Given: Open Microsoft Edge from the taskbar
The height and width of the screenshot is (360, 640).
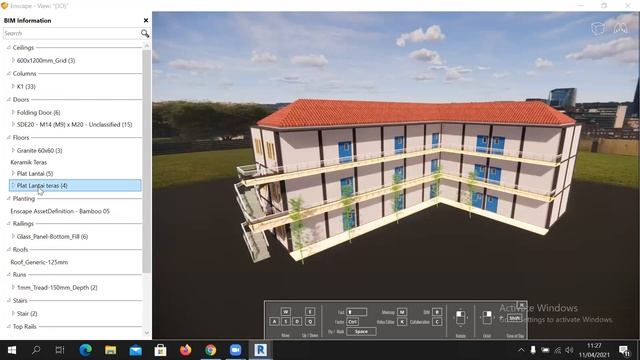Looking at the screenshot, I should click(x=85, y=350).
